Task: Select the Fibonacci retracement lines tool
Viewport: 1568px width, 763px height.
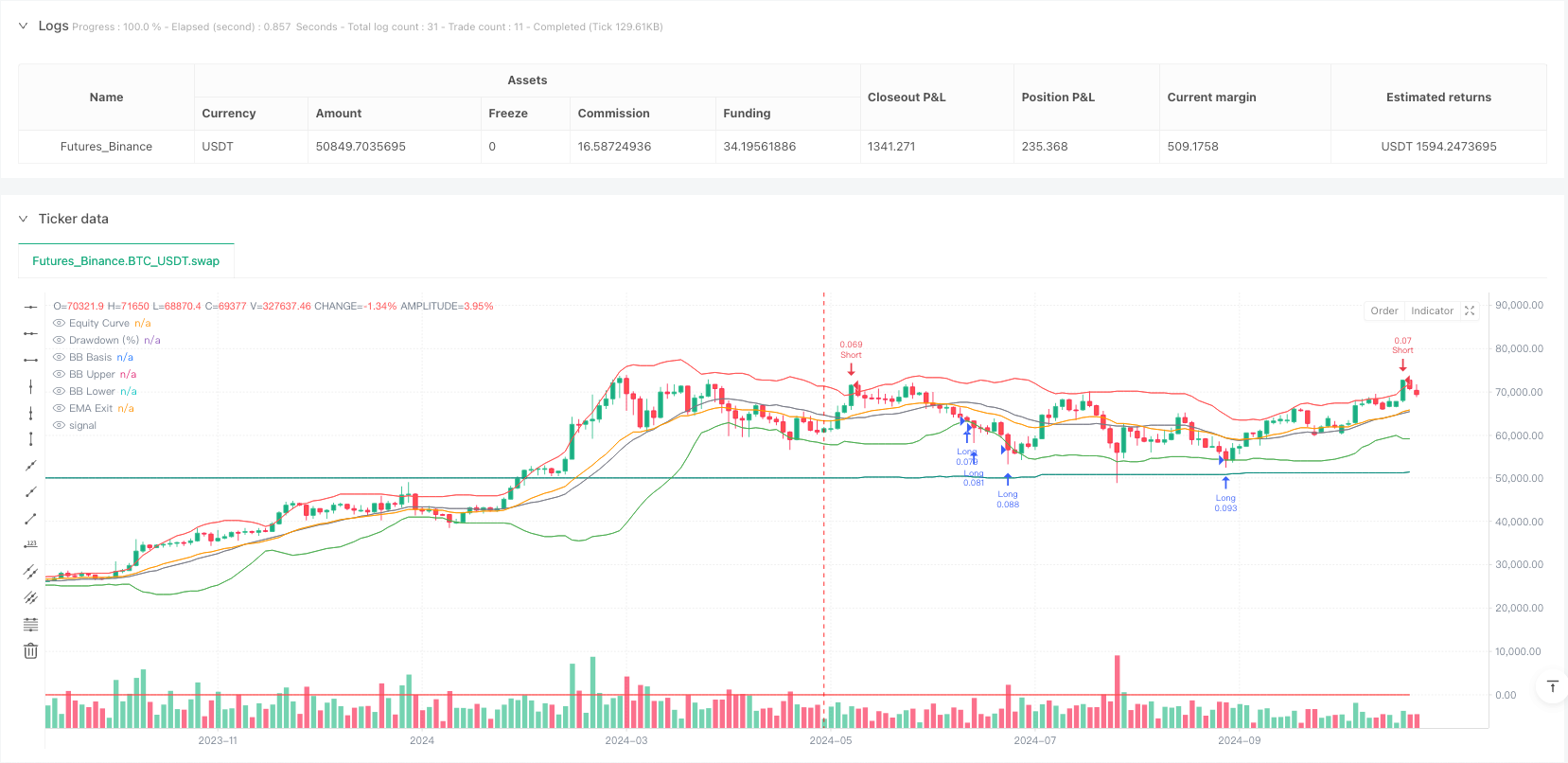Action: click(30, 625)
